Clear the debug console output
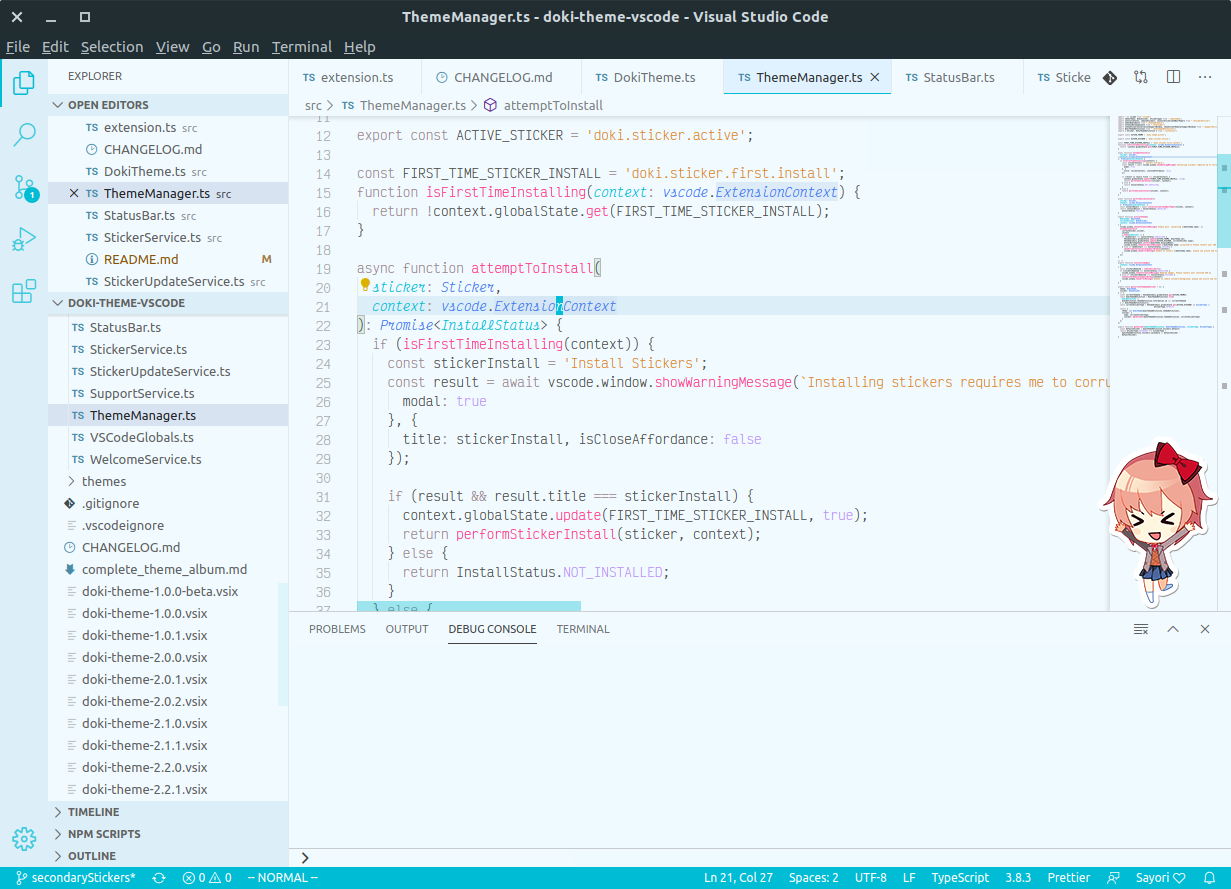 1141,629
